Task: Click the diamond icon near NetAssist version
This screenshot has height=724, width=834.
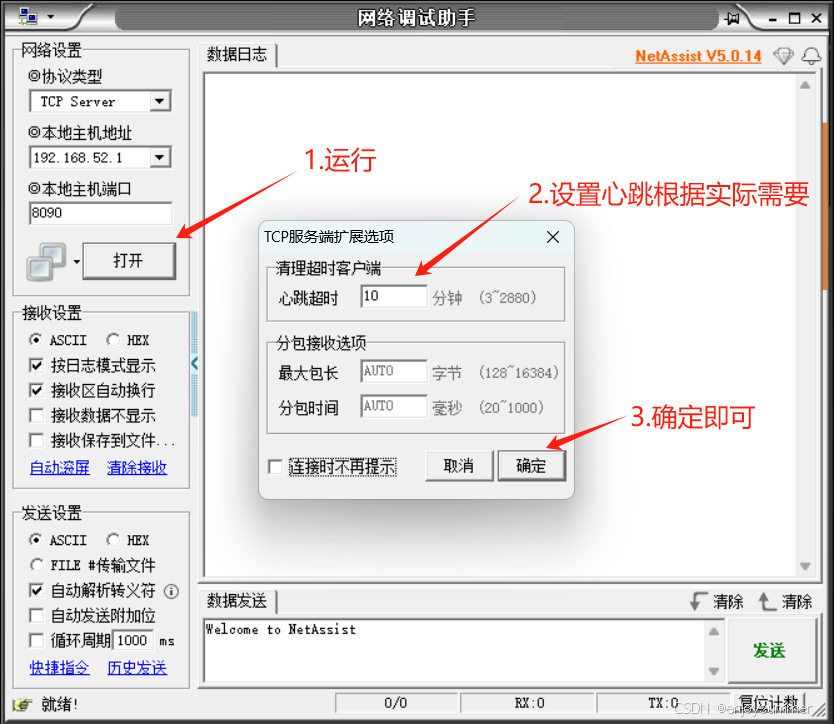Action: [x=783, y=55]
